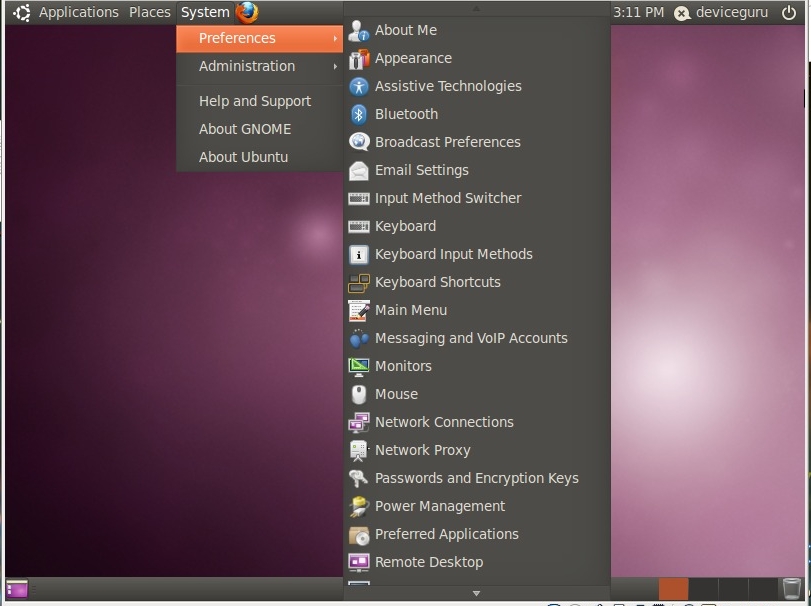The height and width of the screenshot is (606, 811).
Task: Click the Keyboard Shortcuts icon
Action: pos(358,283)
